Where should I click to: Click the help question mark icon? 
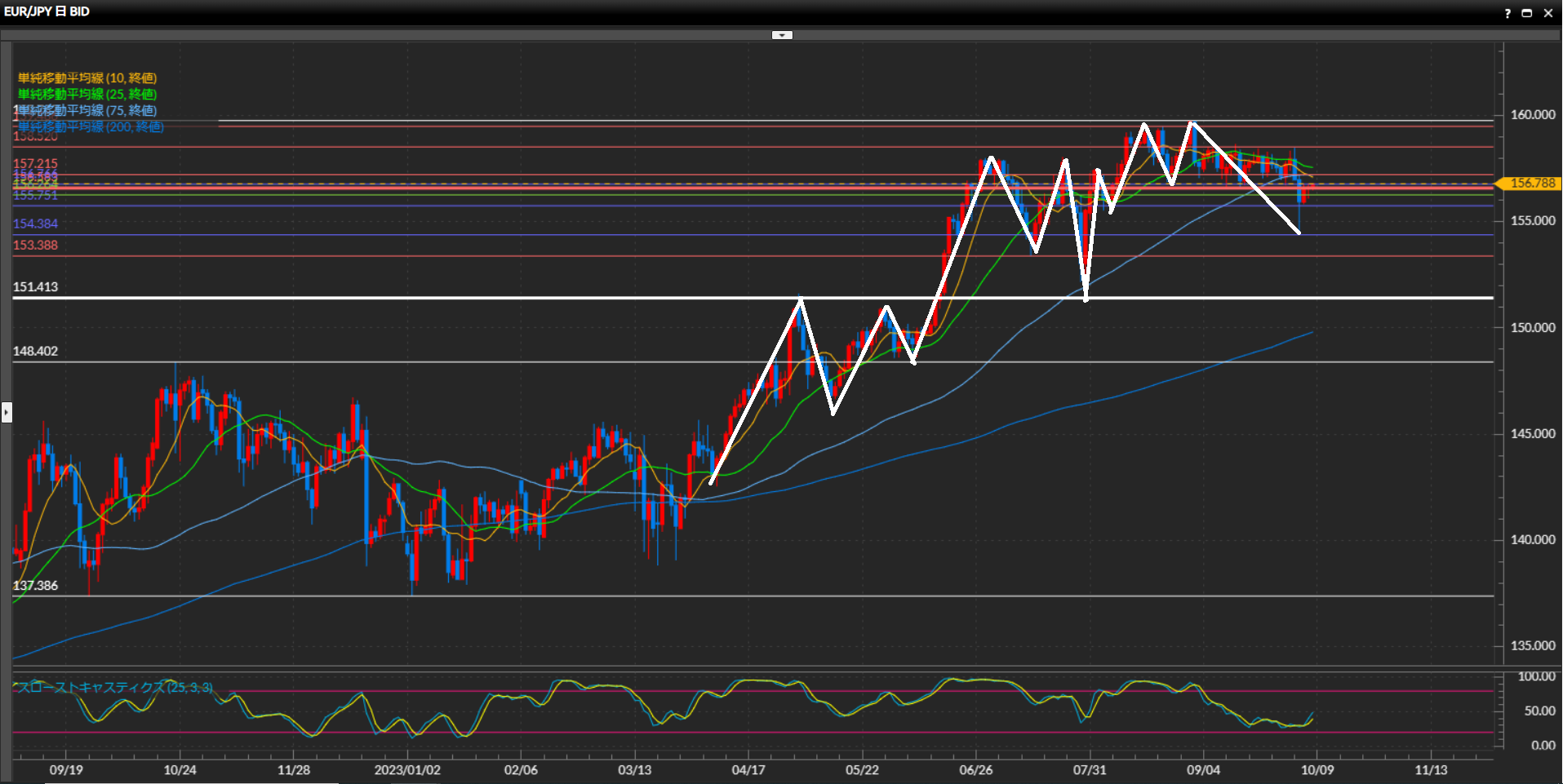(x=1507, y=13)
